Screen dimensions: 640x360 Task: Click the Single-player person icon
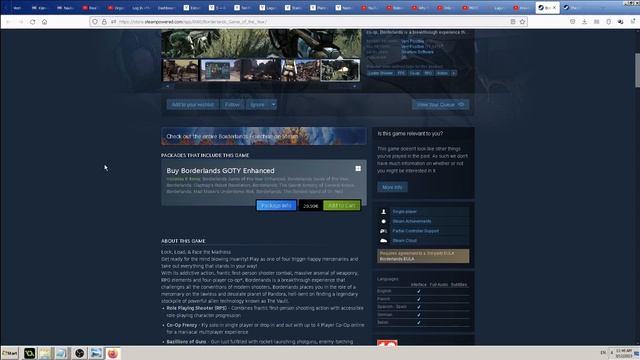383,211
